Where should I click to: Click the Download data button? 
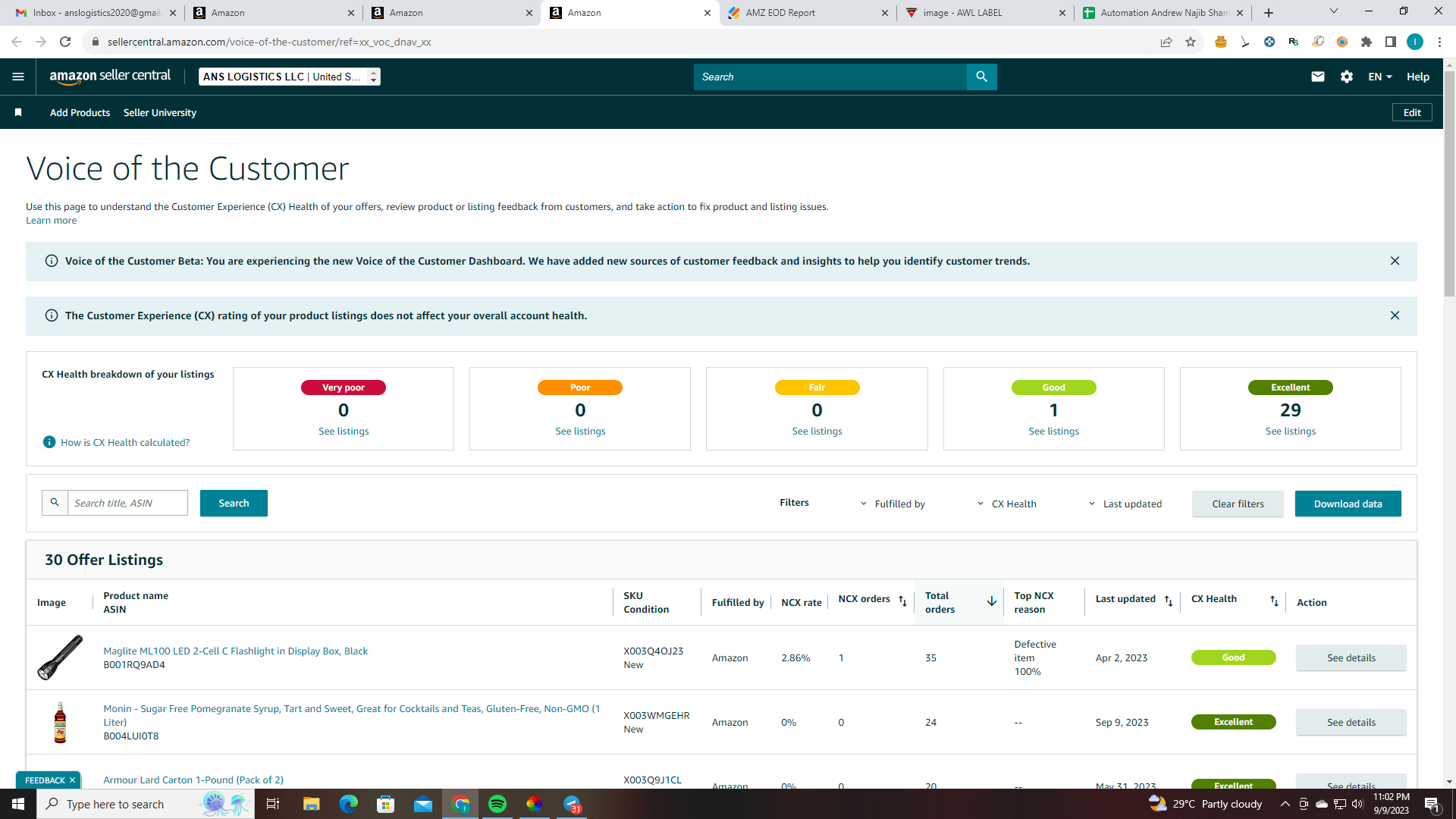point(1348,504)
